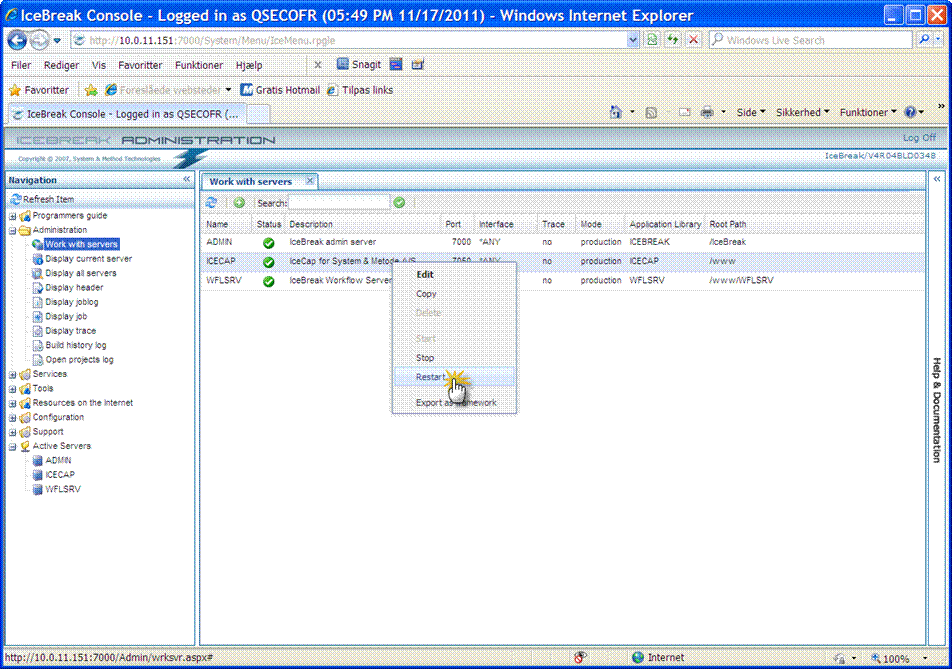The height and width of the screenshot is (669, 952).
Task: Click the Home icon in command bar
Action: [x=616, y=112]
